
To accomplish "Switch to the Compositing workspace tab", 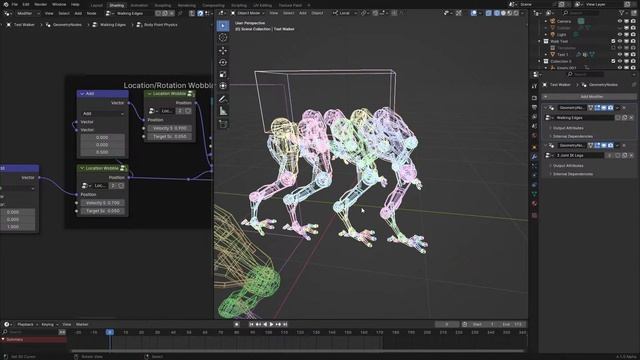I will click(213, 5).
